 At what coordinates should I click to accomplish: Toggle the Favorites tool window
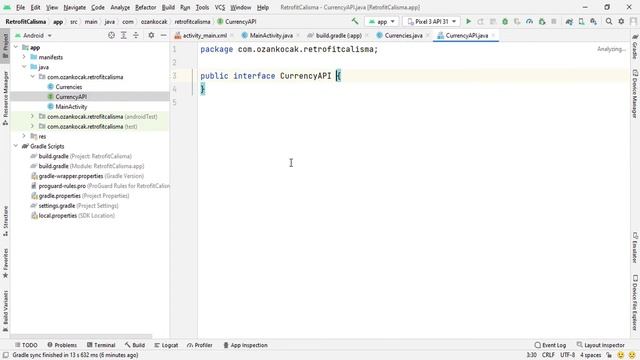5,263
